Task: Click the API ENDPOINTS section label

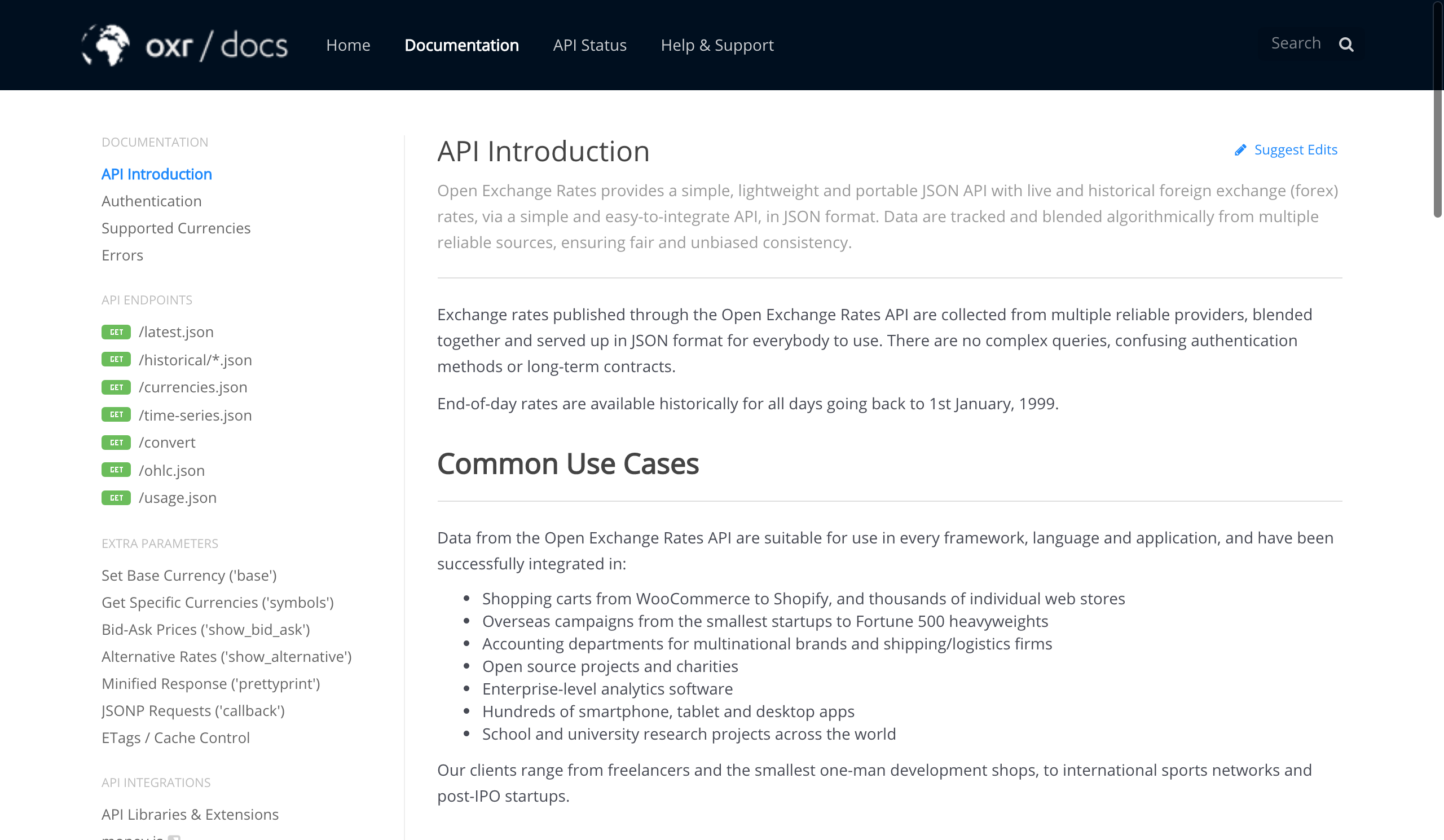Action: tap(147, 300)
